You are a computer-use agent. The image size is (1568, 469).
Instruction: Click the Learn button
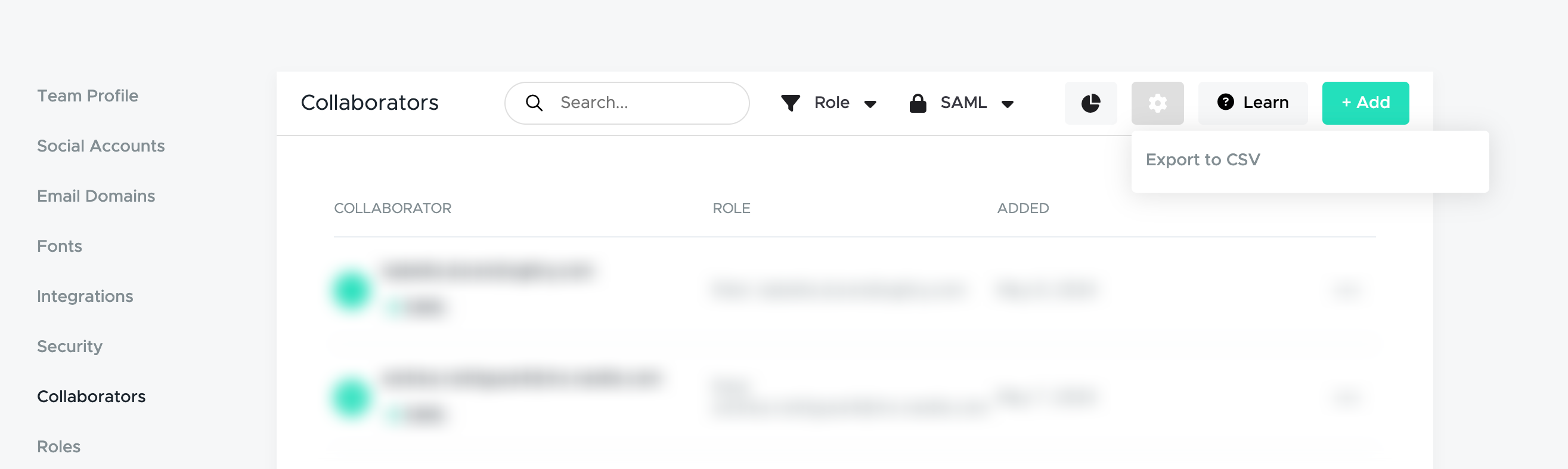click(x=1252, y=103)
